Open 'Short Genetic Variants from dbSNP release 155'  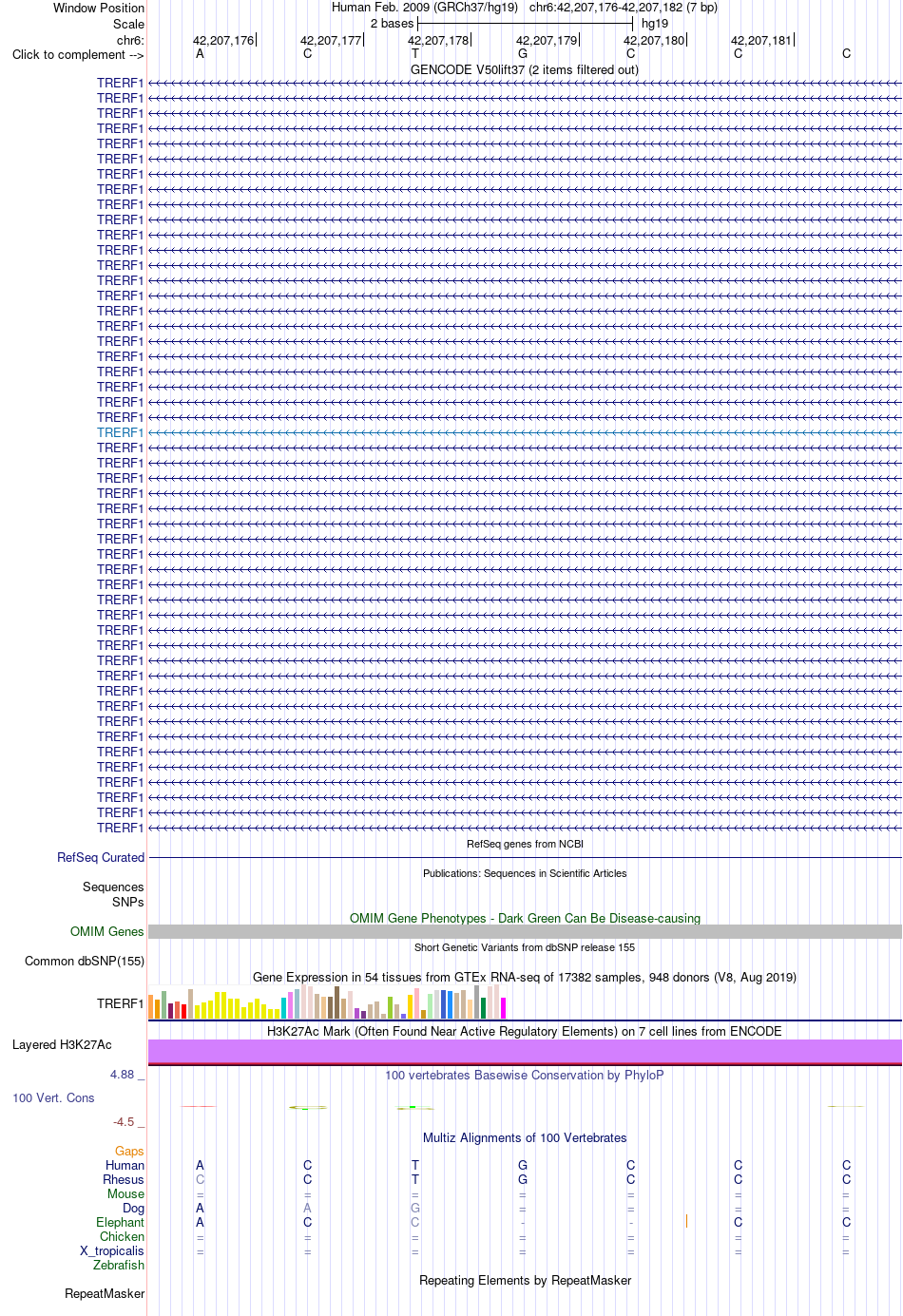525,947
